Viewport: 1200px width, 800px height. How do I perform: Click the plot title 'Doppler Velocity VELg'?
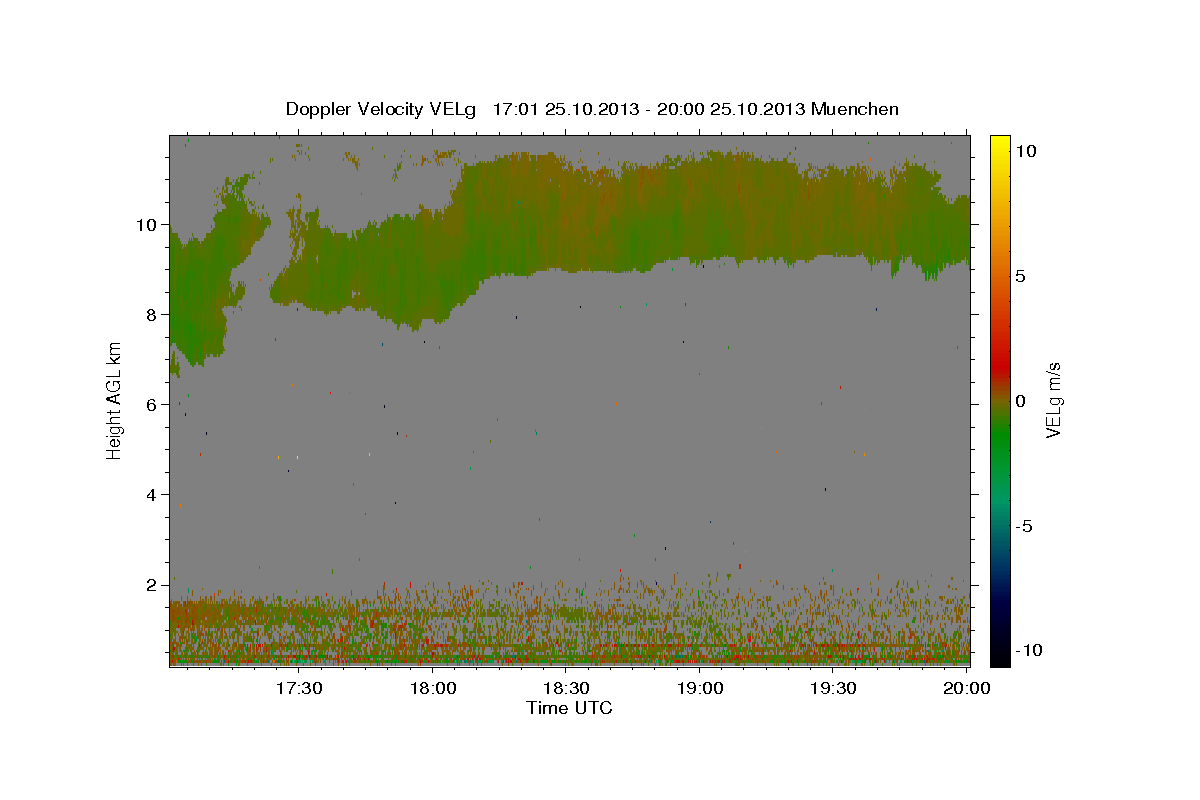coord(383,109)
